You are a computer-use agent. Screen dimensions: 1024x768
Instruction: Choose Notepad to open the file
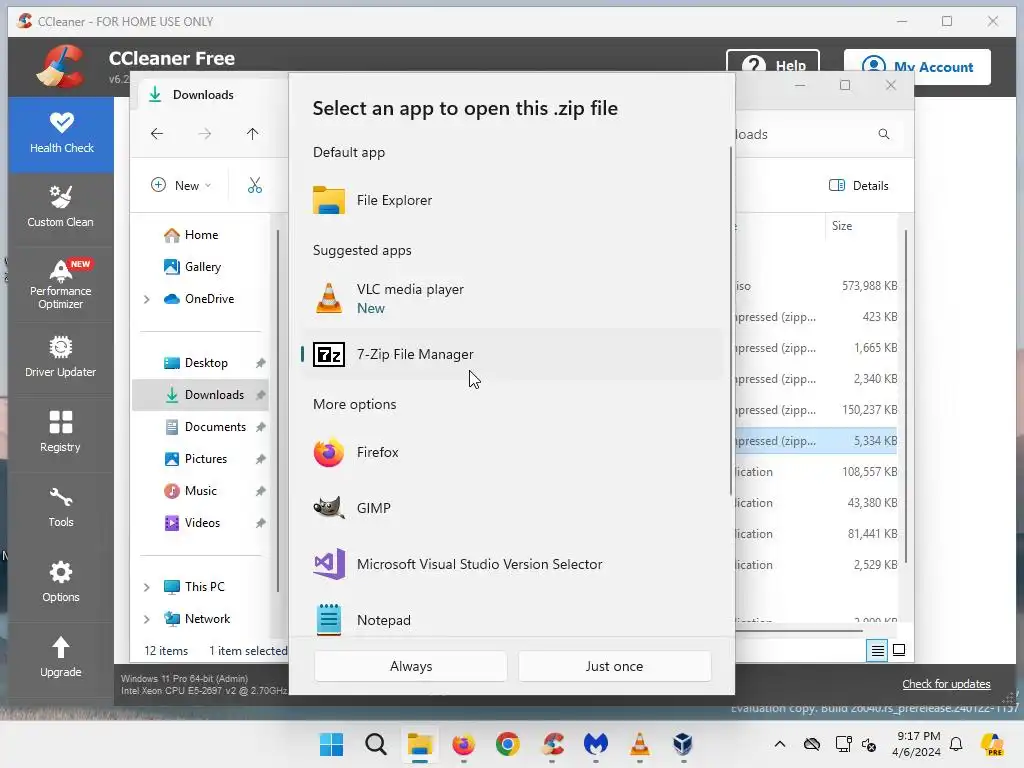[x=513, y=620]
